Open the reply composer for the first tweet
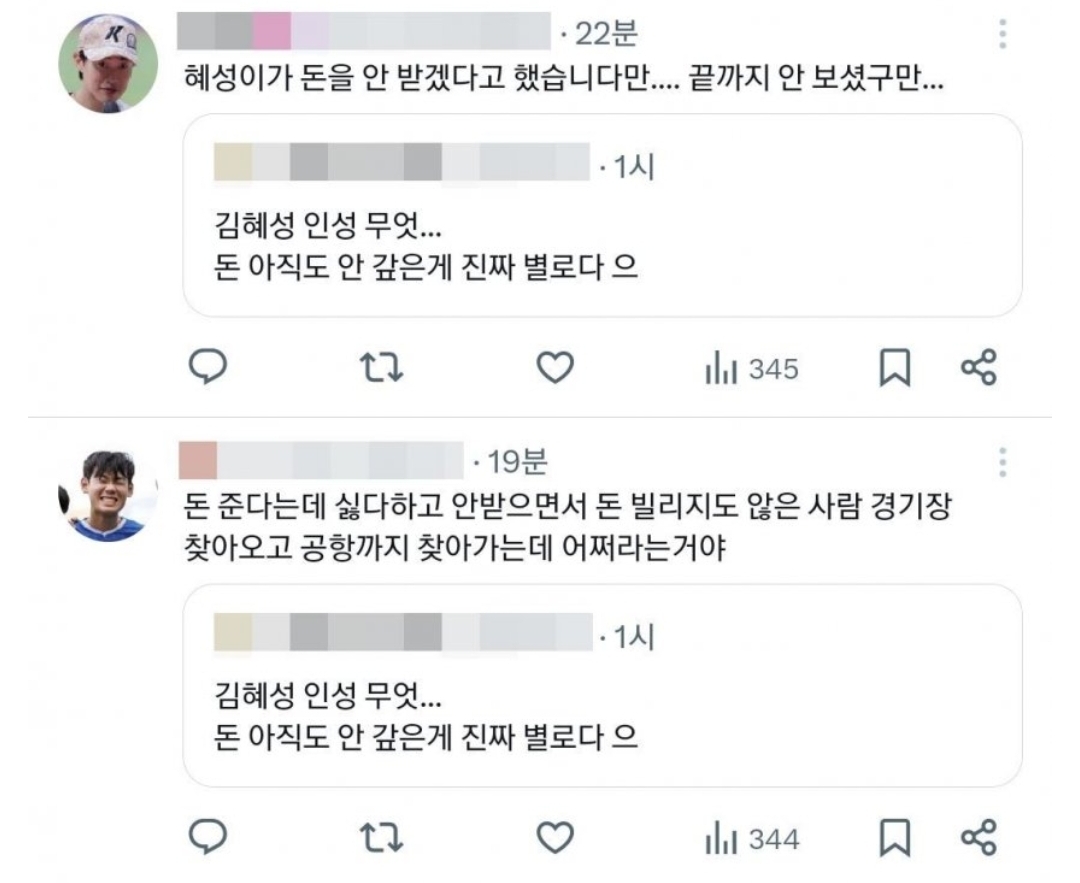Viewport: 1080px width, 883px height. pos(209,369)
